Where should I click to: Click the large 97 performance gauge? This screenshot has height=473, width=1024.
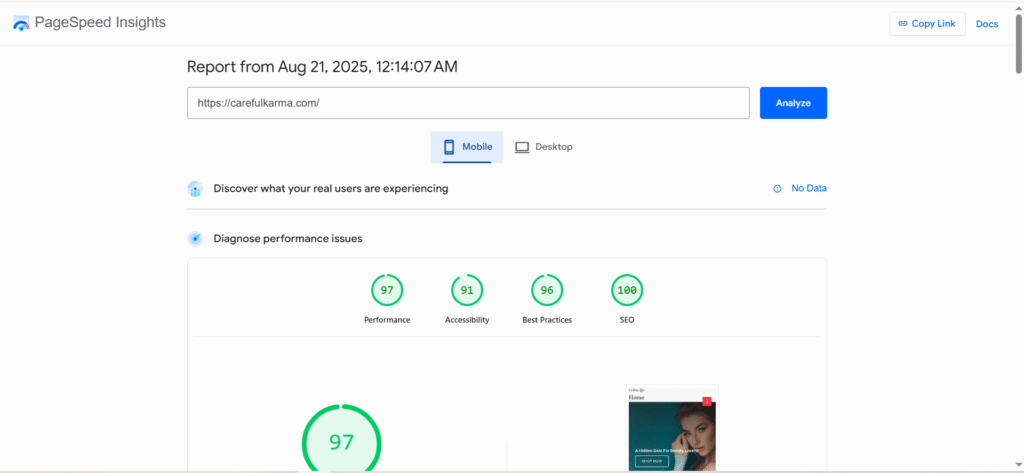[342, 442]
